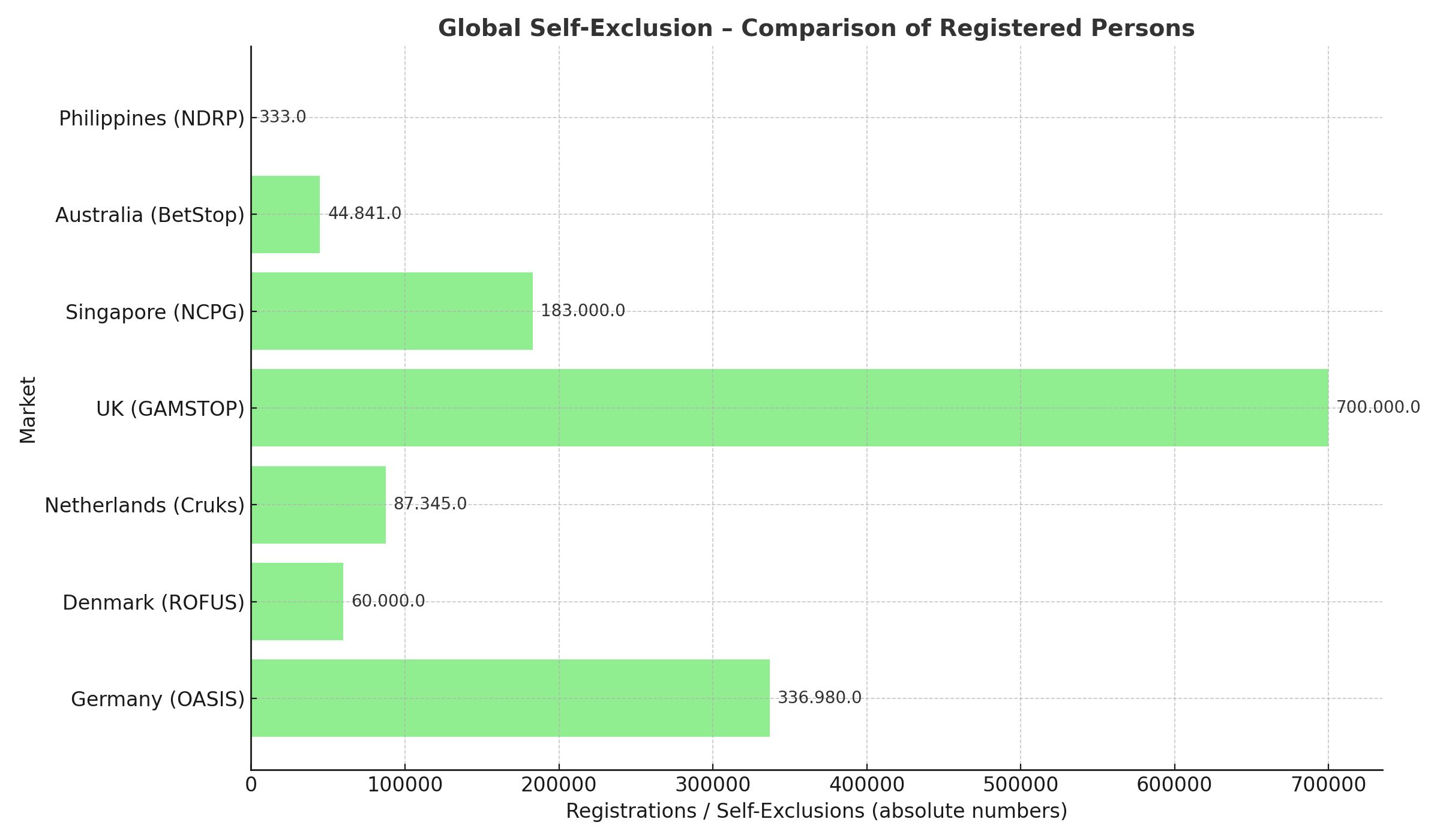Click the Singapore (NCPG) green bar
Viewport: 1440px width, 840px height.
pos(392,311)
